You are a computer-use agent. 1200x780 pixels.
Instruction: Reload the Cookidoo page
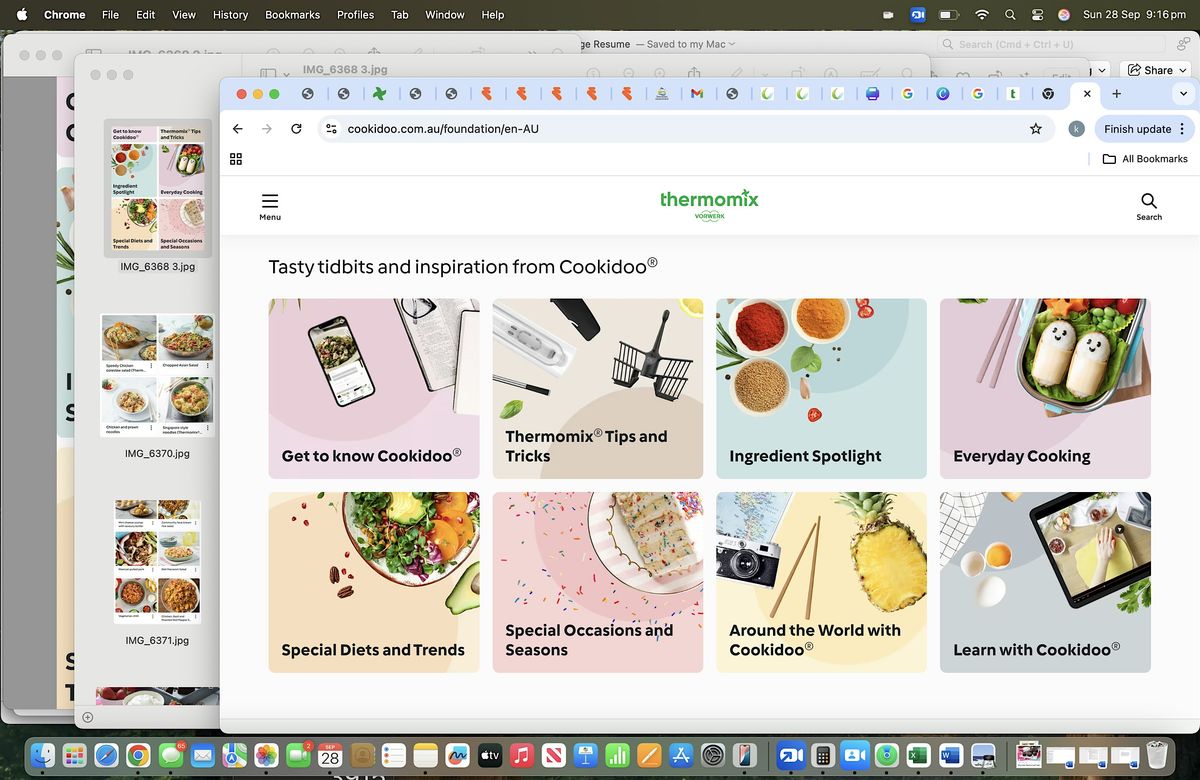click(x=296, y=129)
